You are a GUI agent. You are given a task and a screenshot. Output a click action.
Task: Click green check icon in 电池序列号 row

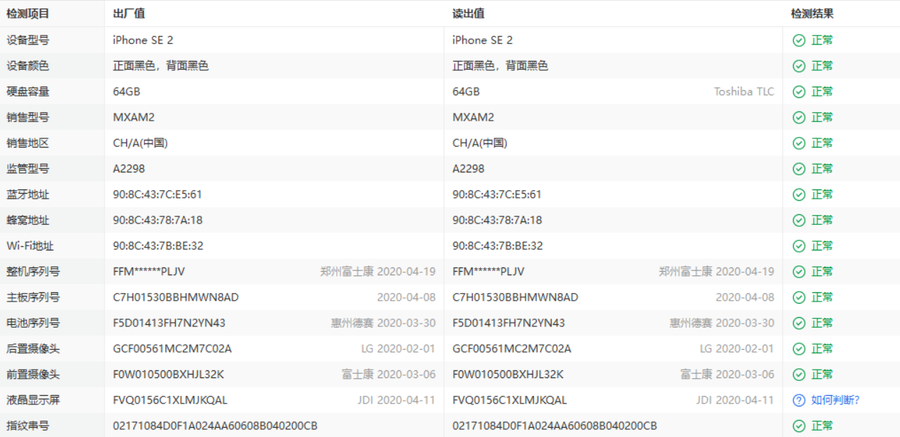coord(799,323)
